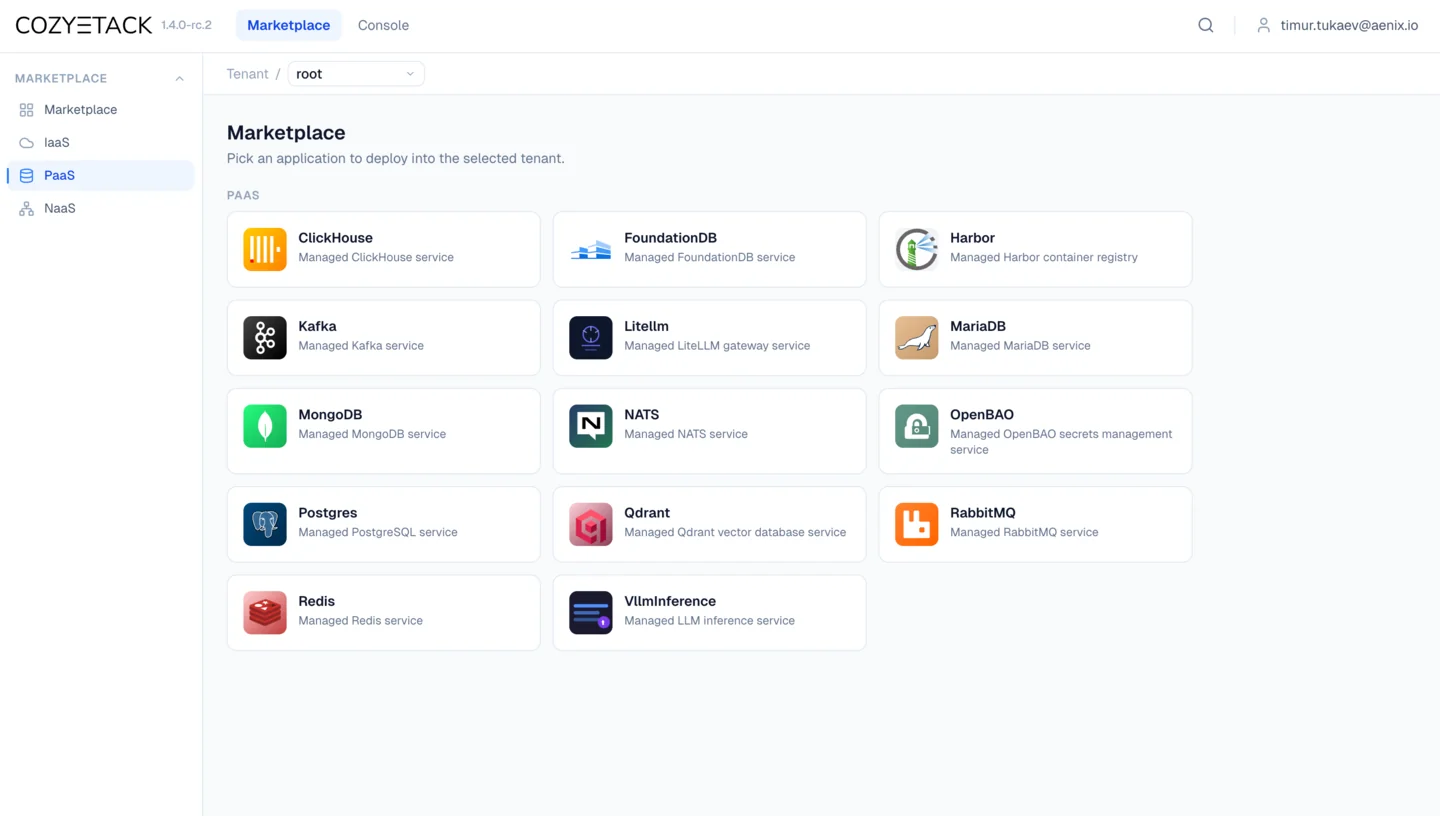Click the RabbitMQ app icon
The height and width of the screenshot is (816, 1440).
point(917,524)
